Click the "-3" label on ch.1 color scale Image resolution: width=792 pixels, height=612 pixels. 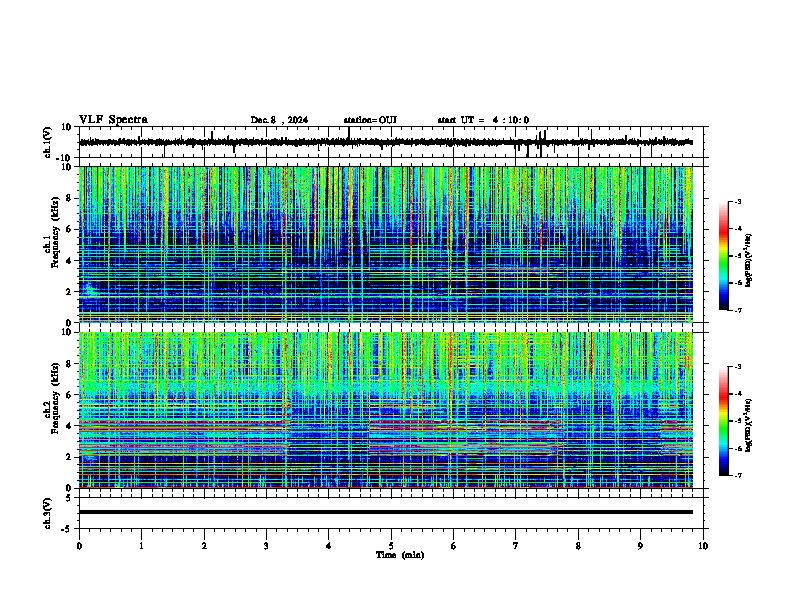[x=738, y=201]
